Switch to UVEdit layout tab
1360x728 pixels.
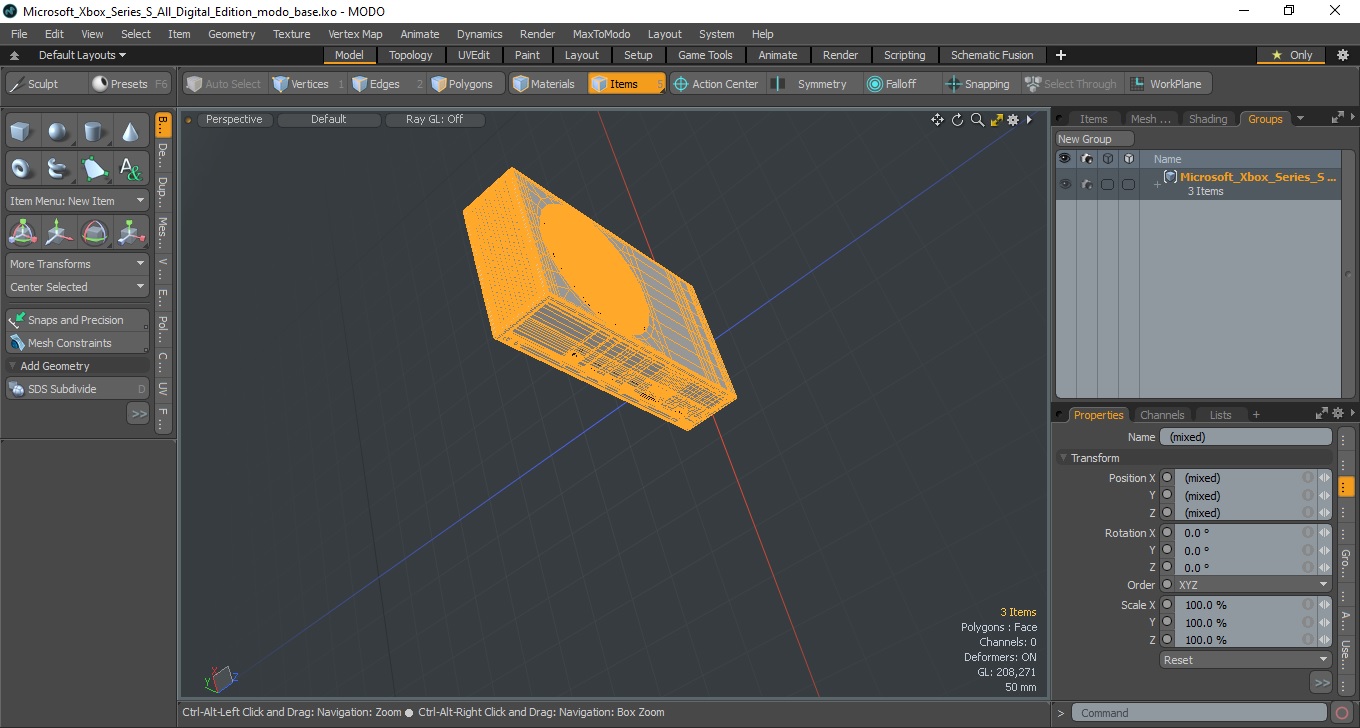point(474,55)
